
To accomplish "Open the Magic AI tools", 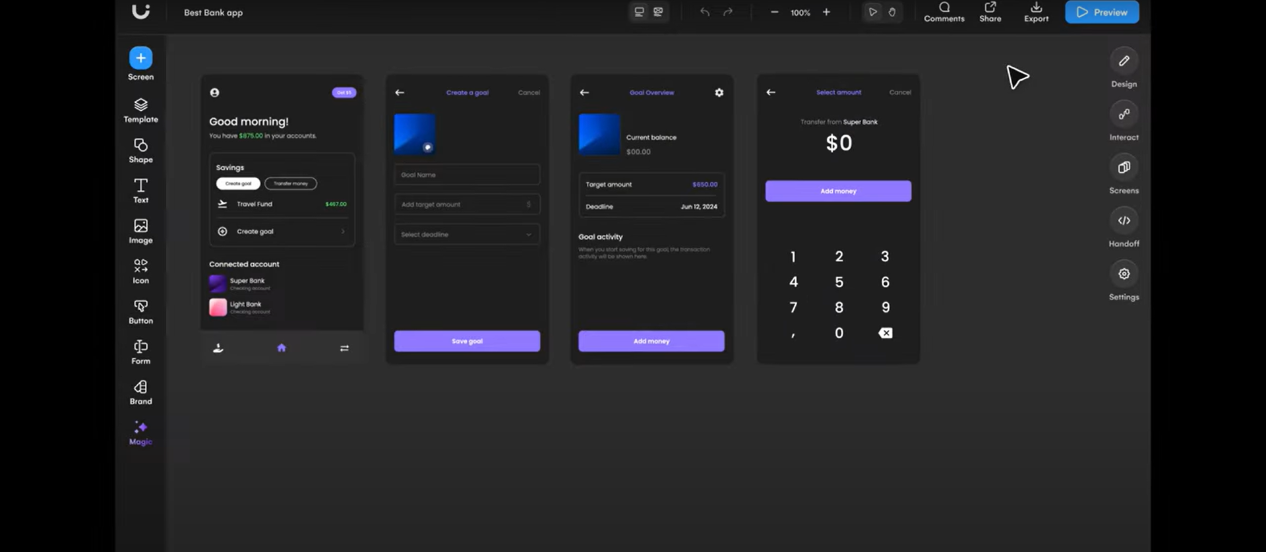I will pos(141,433).
